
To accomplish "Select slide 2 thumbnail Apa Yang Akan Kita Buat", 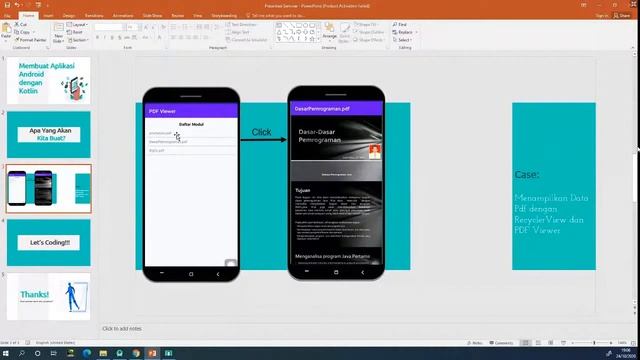I will (x=49, y=134).
